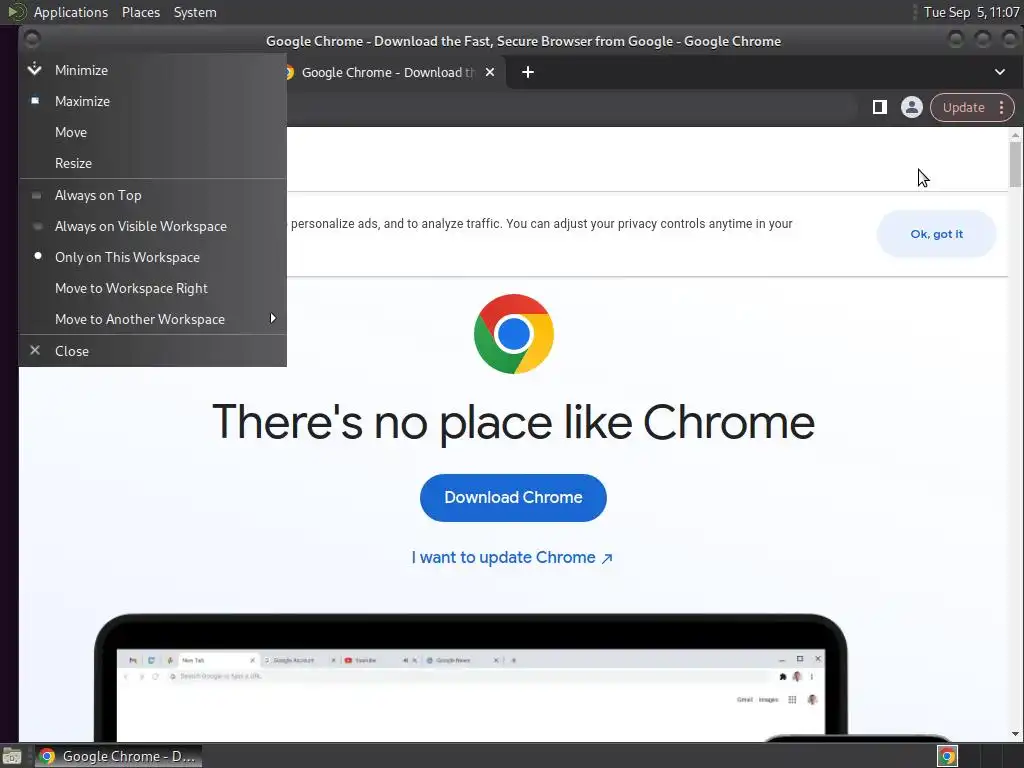
Task: Click Chrome workspace switcher icon in panel
Action: [948, 756]
